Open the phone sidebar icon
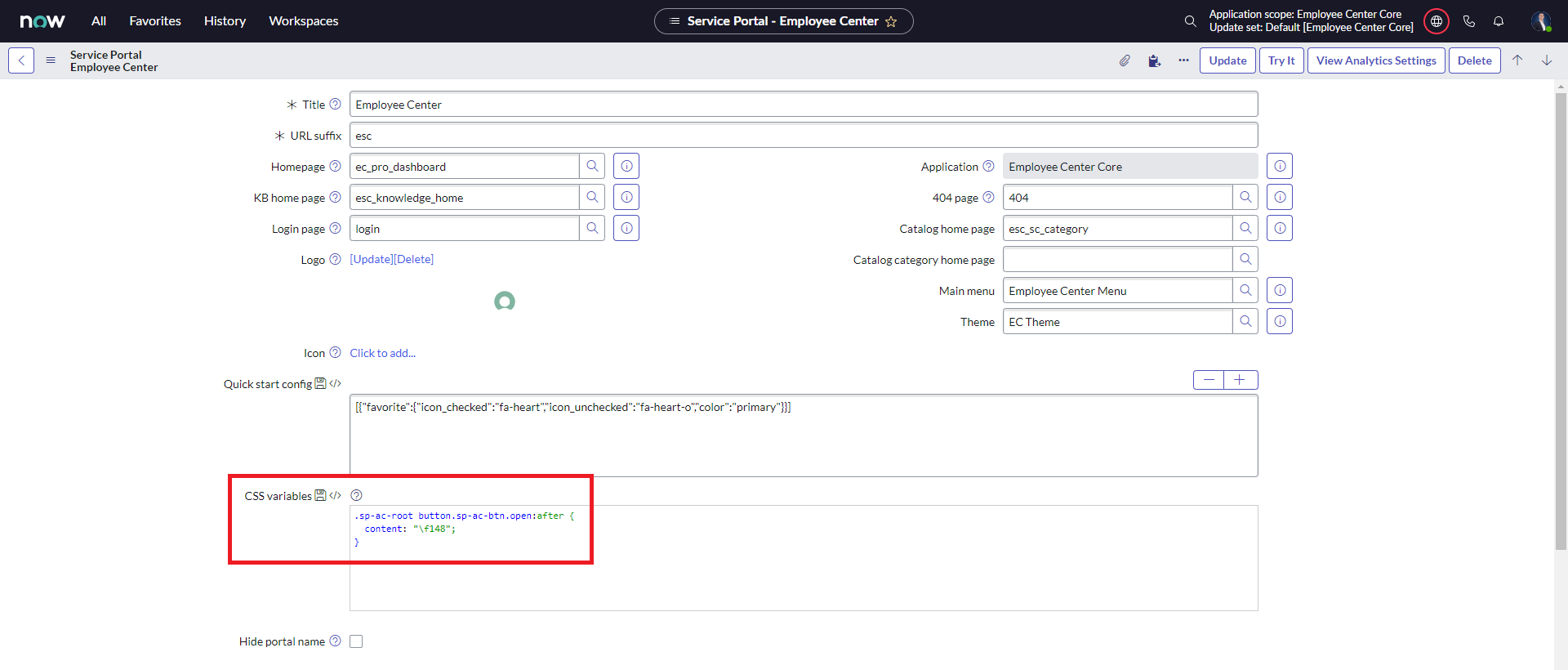 [x=1469, y=21]
